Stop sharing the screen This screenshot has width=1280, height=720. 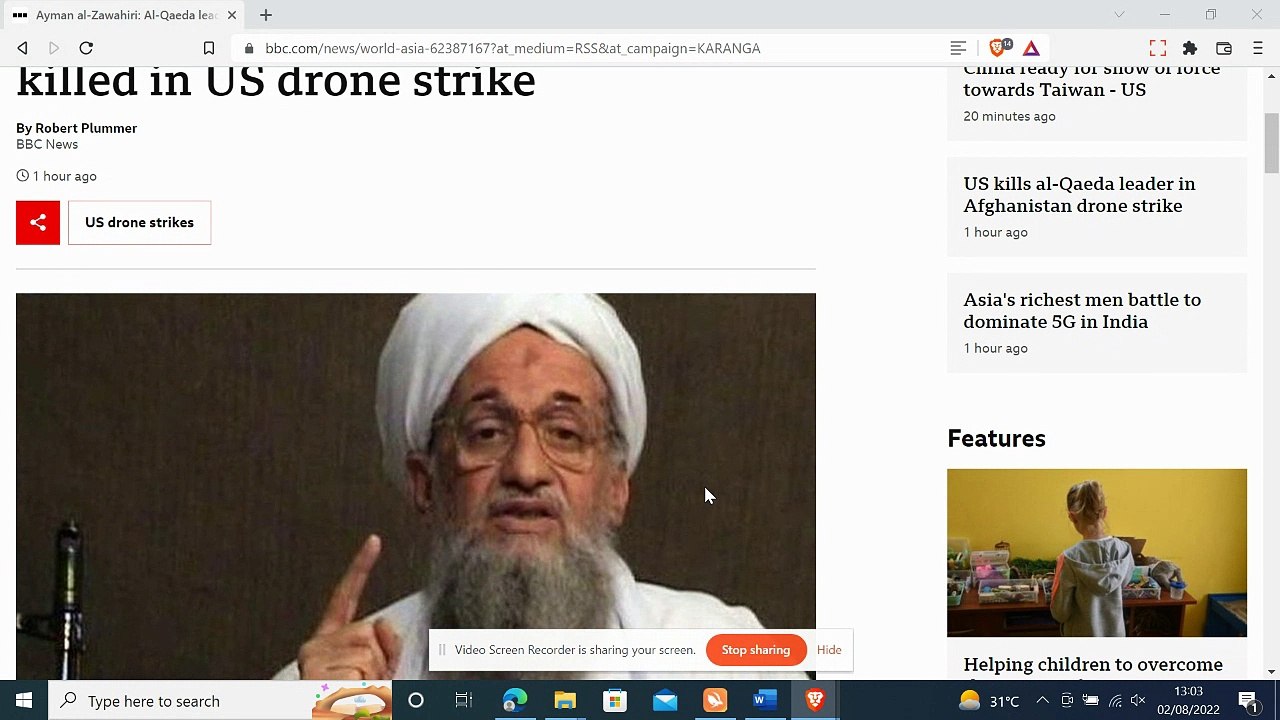pos(756,650)
